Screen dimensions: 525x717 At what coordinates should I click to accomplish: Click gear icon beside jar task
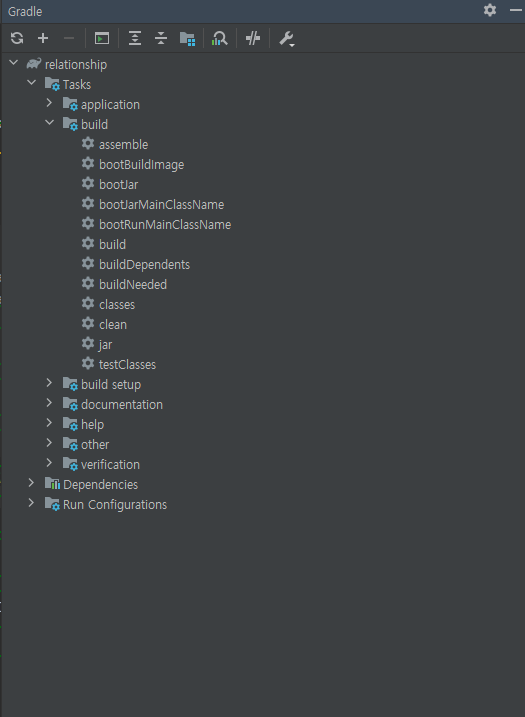(88, 344)
